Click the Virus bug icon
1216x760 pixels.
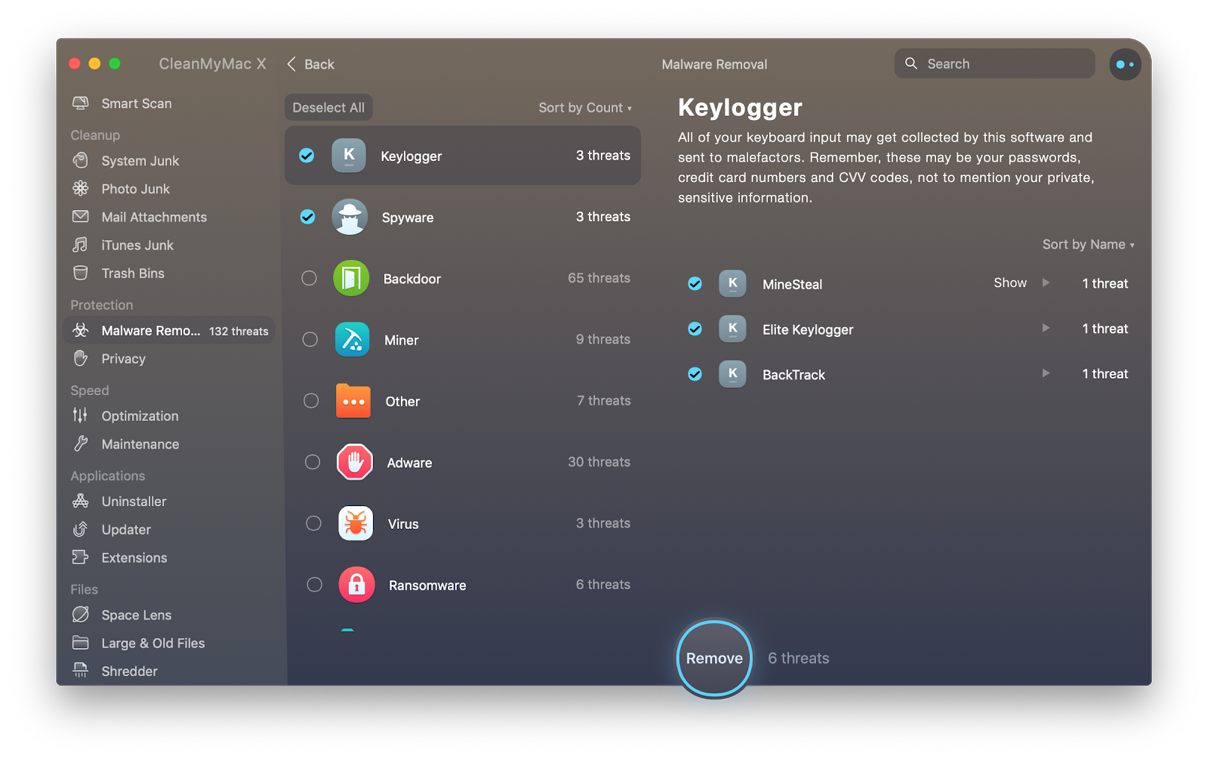tap(355, 523)
